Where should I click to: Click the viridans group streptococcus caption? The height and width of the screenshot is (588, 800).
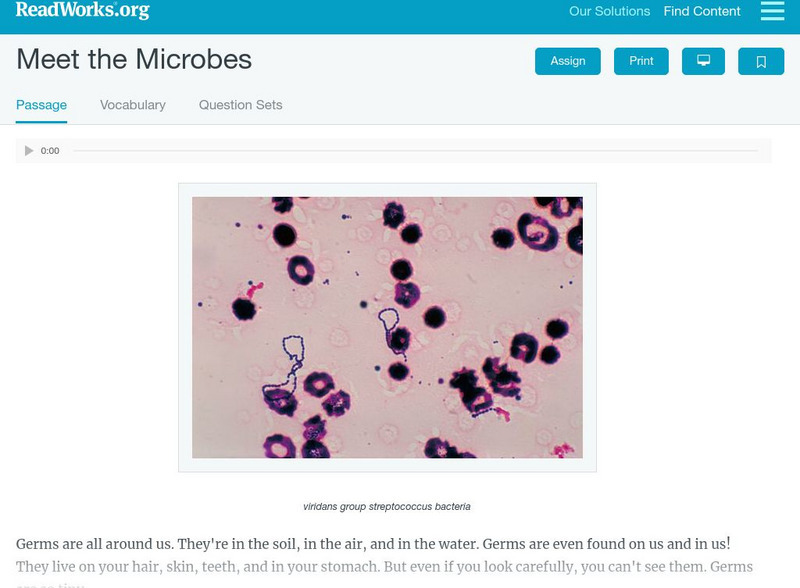coord(387,507)
